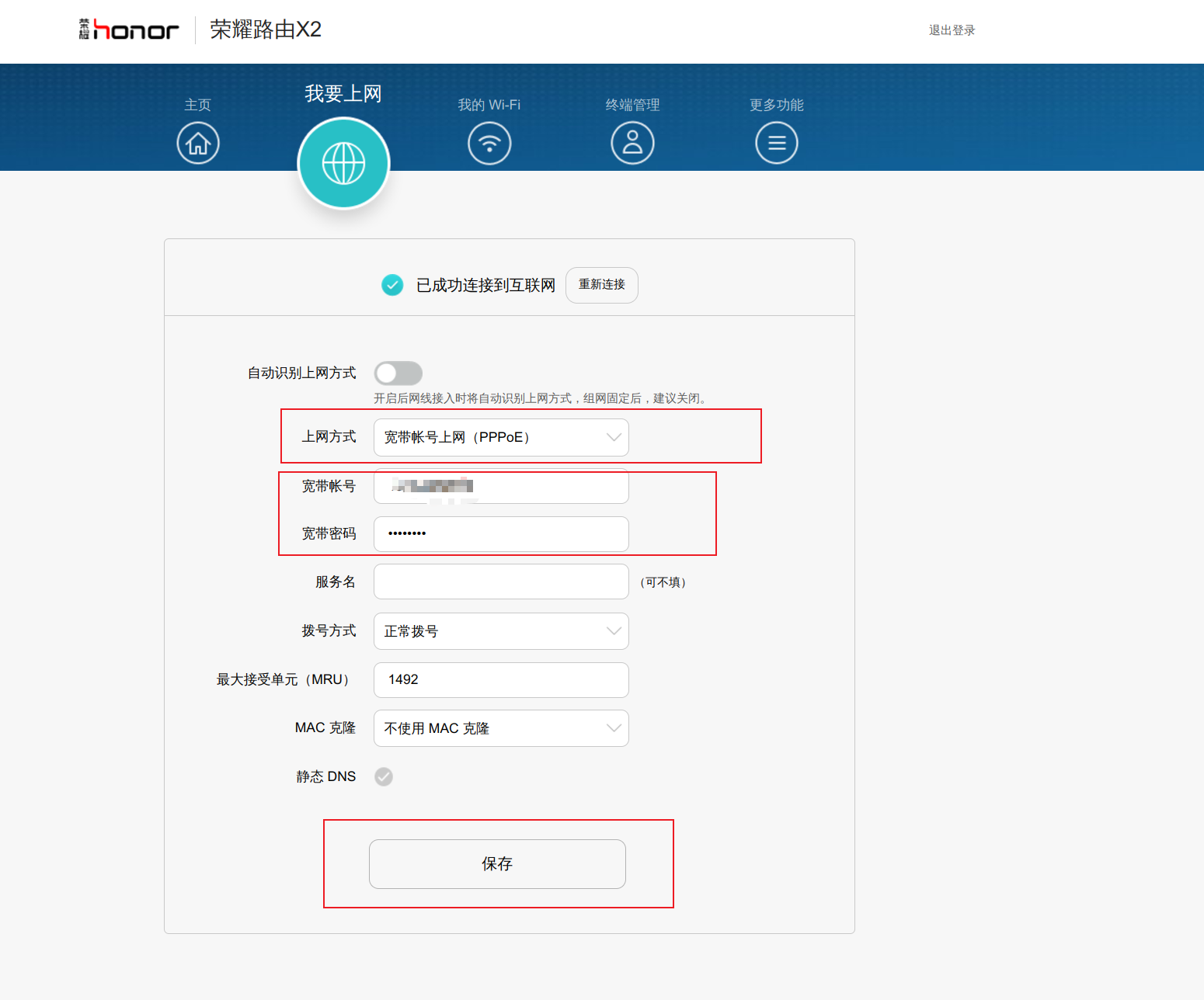Select the 终端管理 tab label
This screenshot has height=1000, width=1204.
coord(632,105)
